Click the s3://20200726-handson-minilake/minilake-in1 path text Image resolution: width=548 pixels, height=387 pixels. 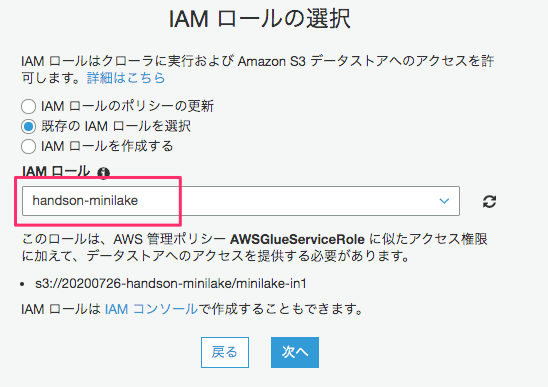(x=171, y=284)
